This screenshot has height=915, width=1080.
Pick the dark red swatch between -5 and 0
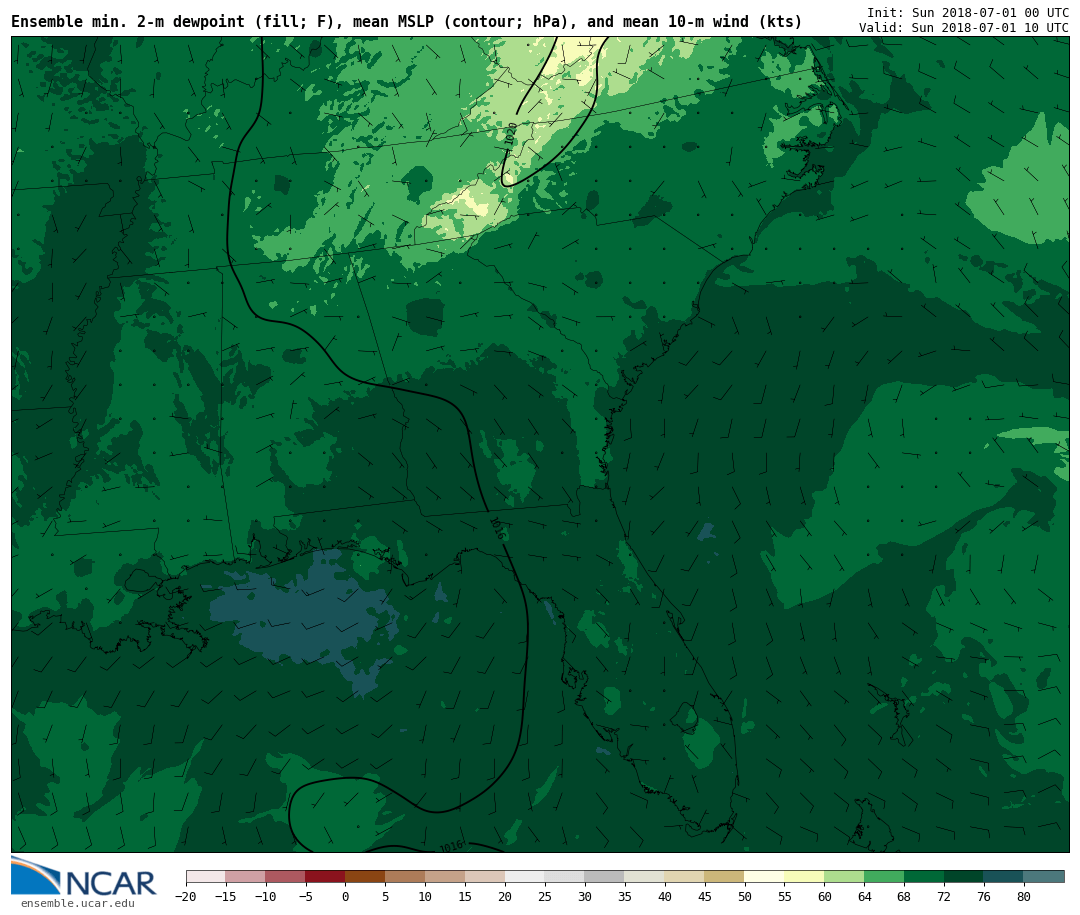click(325, 877)
